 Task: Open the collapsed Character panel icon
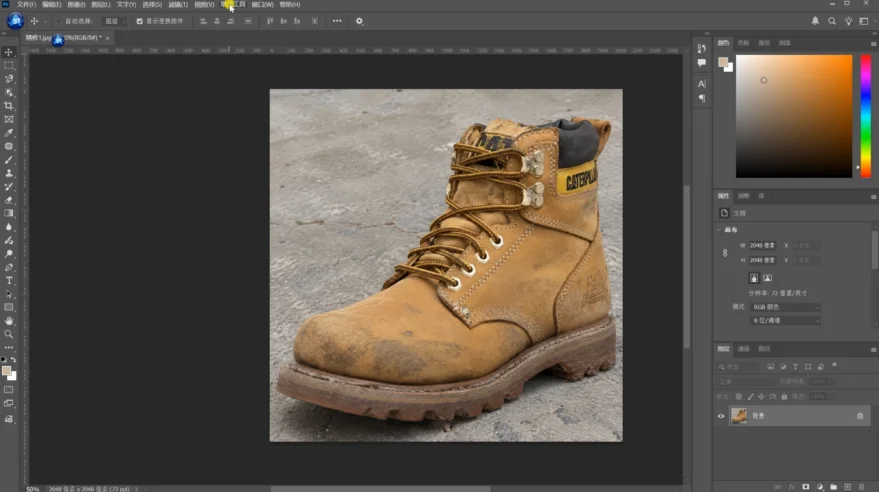pyautogui.click(x=702, y=84)
